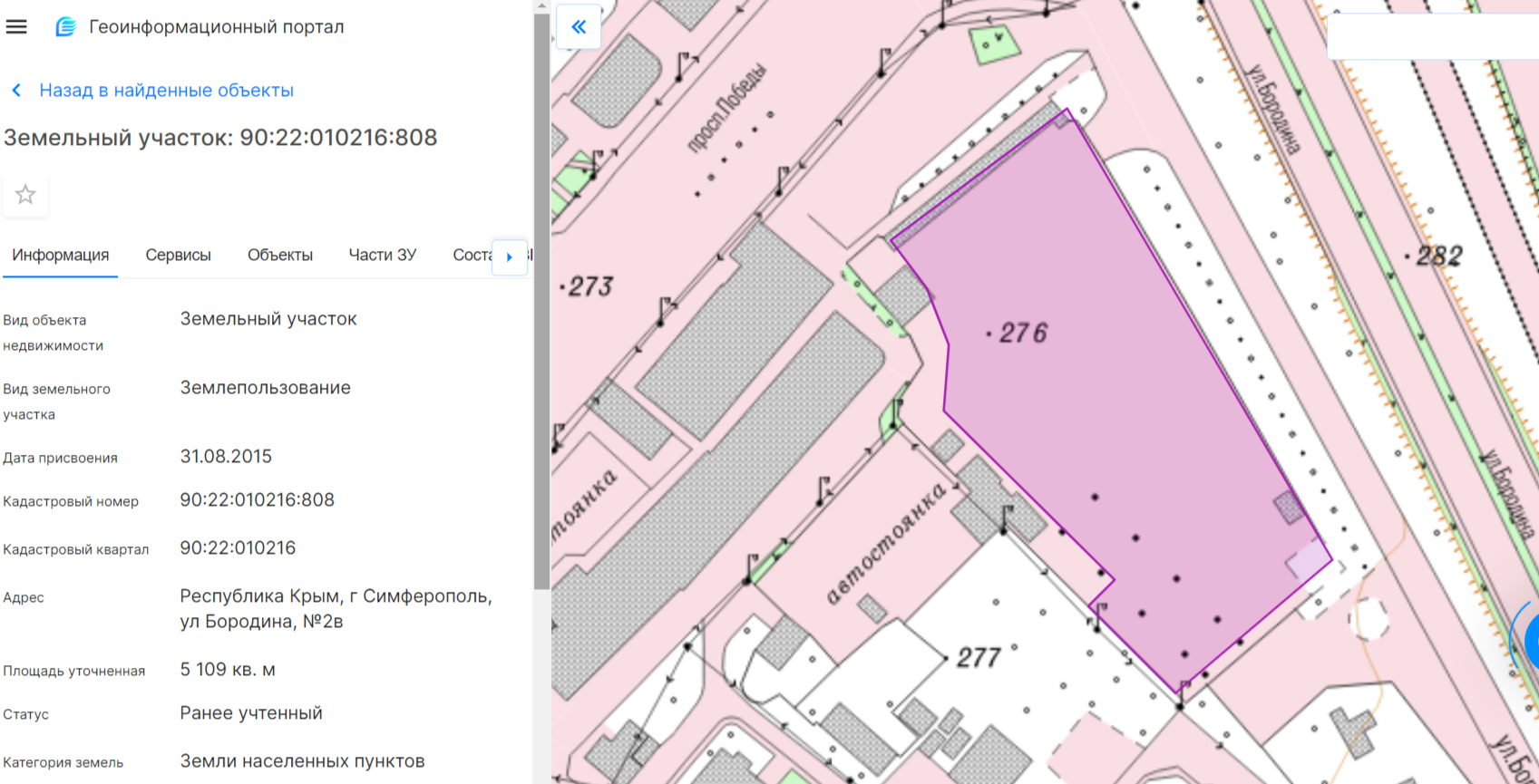Collapse the side panel with double chevron
The width and height of the screenshot is (1539, 784).
click(x=579, y=27)
